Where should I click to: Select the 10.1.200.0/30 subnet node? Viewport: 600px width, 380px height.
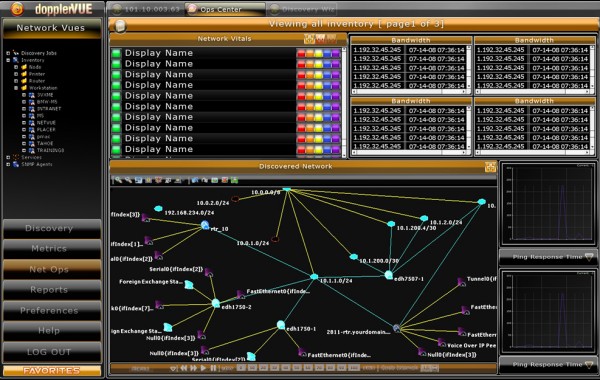354,256
